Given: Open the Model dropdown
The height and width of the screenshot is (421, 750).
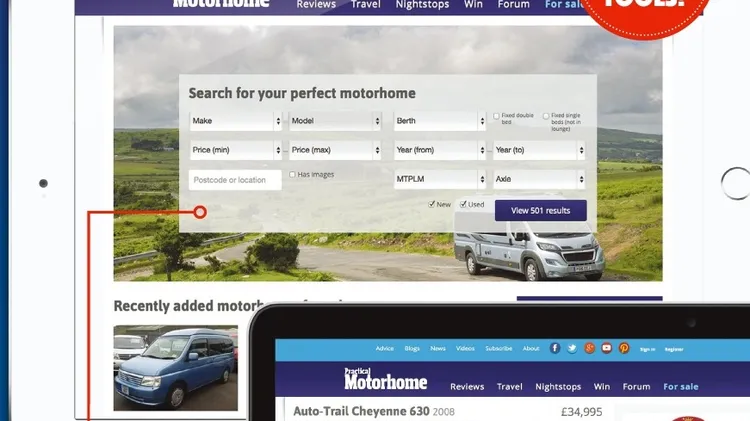Looking at the screenshot, I should click(x=335, y=121).
